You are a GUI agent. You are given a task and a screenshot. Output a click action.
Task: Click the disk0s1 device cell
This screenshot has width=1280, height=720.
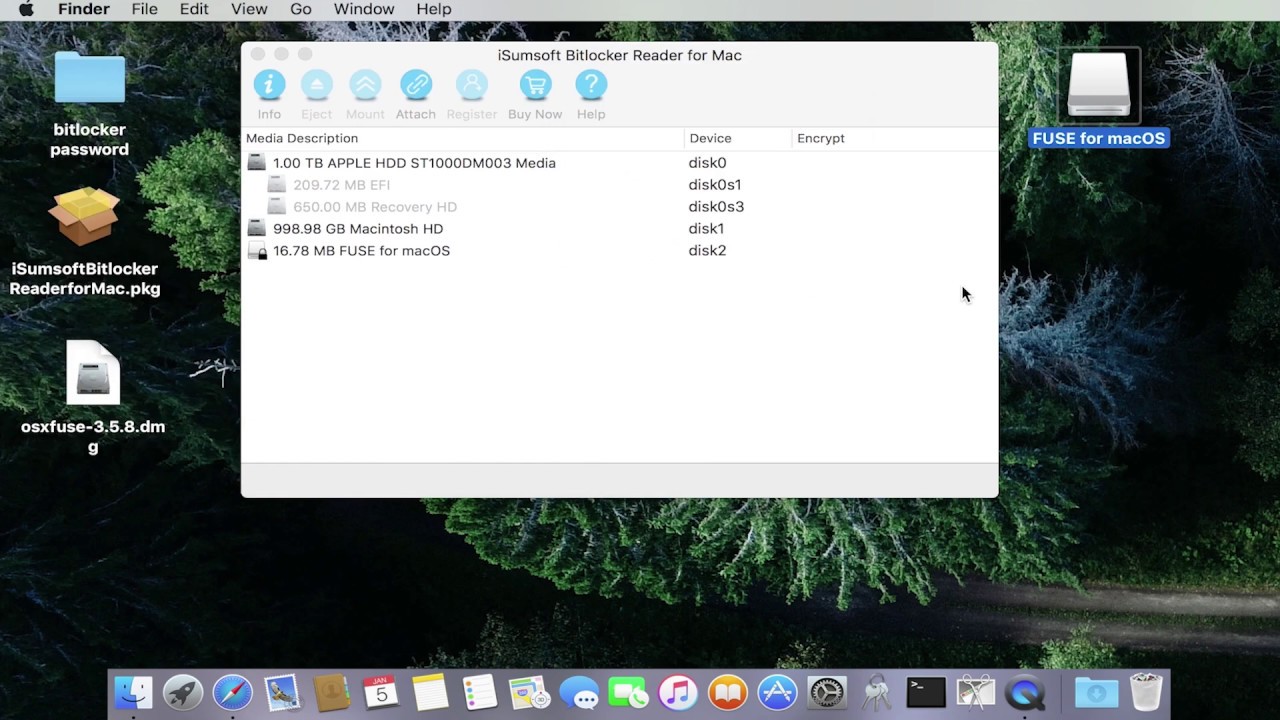pos(715,185)
